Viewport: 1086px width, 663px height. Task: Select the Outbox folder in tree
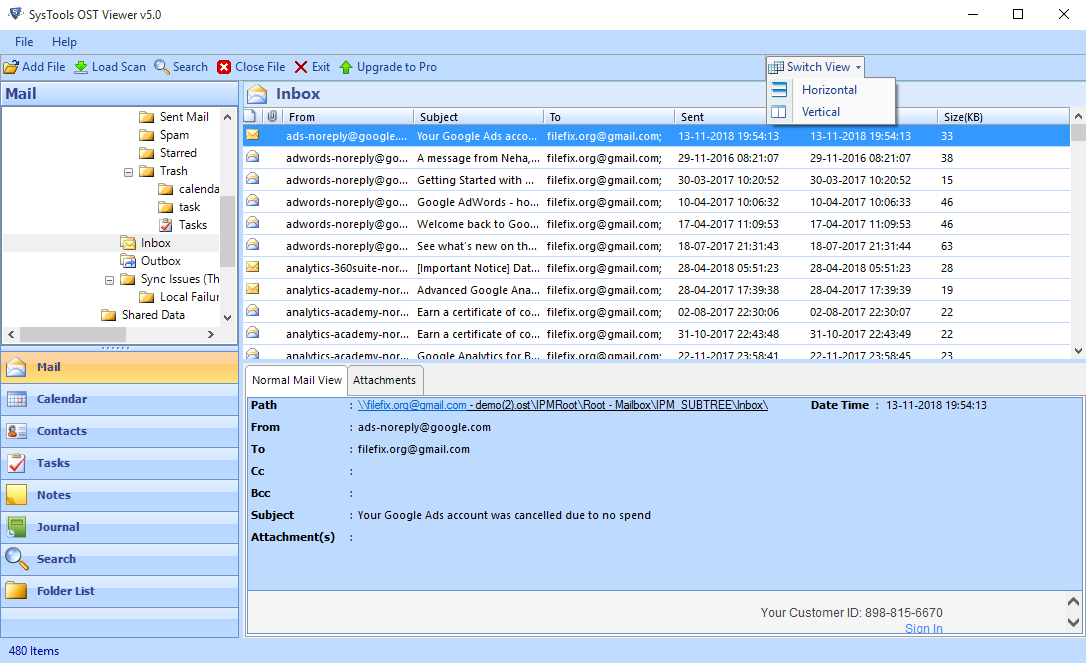(x=160, y=261)
